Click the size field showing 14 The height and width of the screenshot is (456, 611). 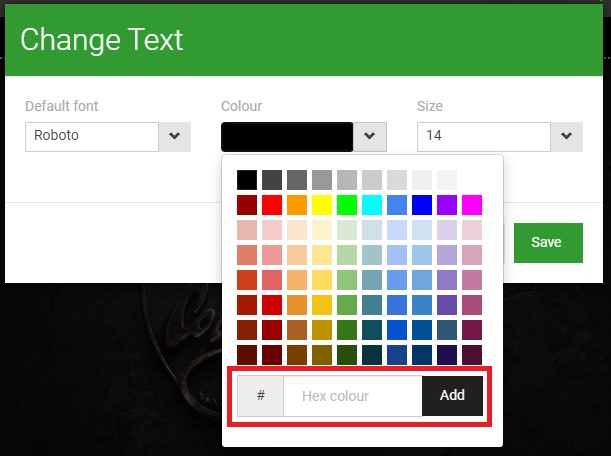point(484,136)
